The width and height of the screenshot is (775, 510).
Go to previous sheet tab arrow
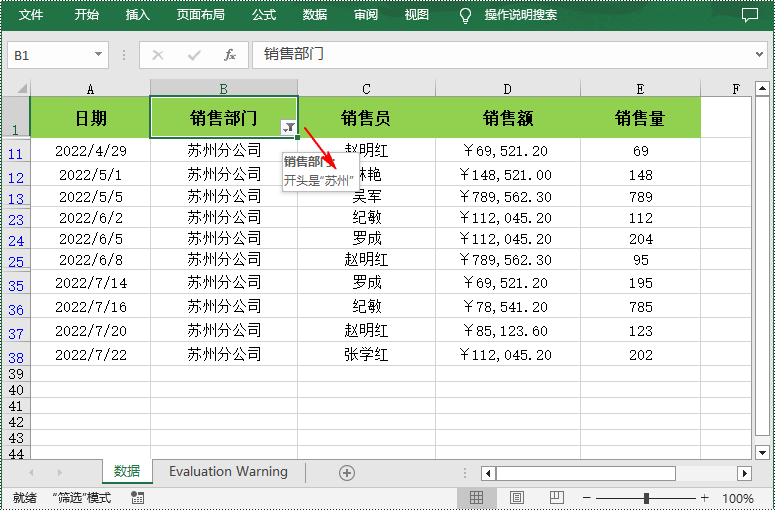pos(31,473)
